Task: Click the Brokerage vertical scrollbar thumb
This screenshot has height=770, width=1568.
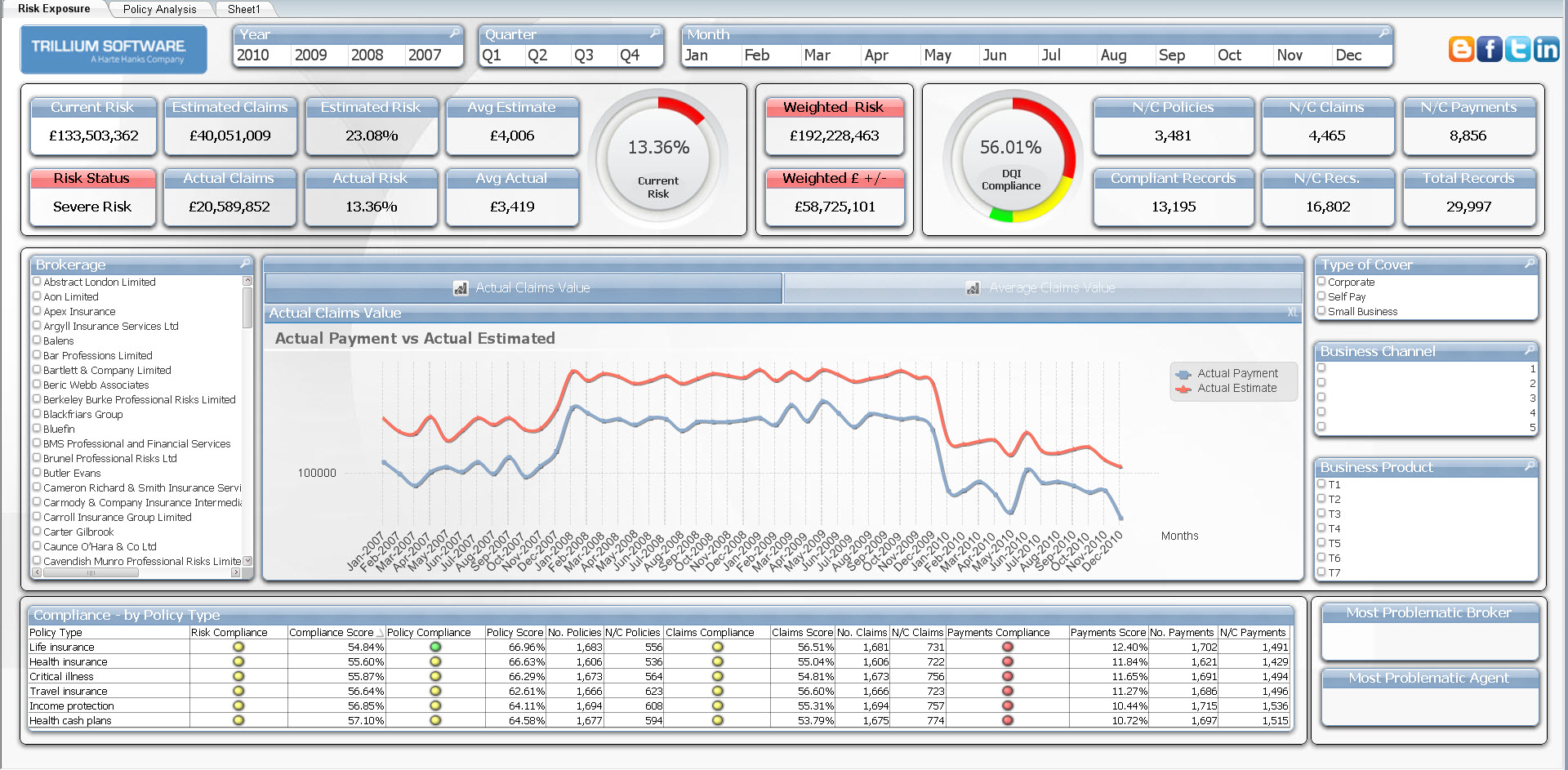Action: point(247,307)
